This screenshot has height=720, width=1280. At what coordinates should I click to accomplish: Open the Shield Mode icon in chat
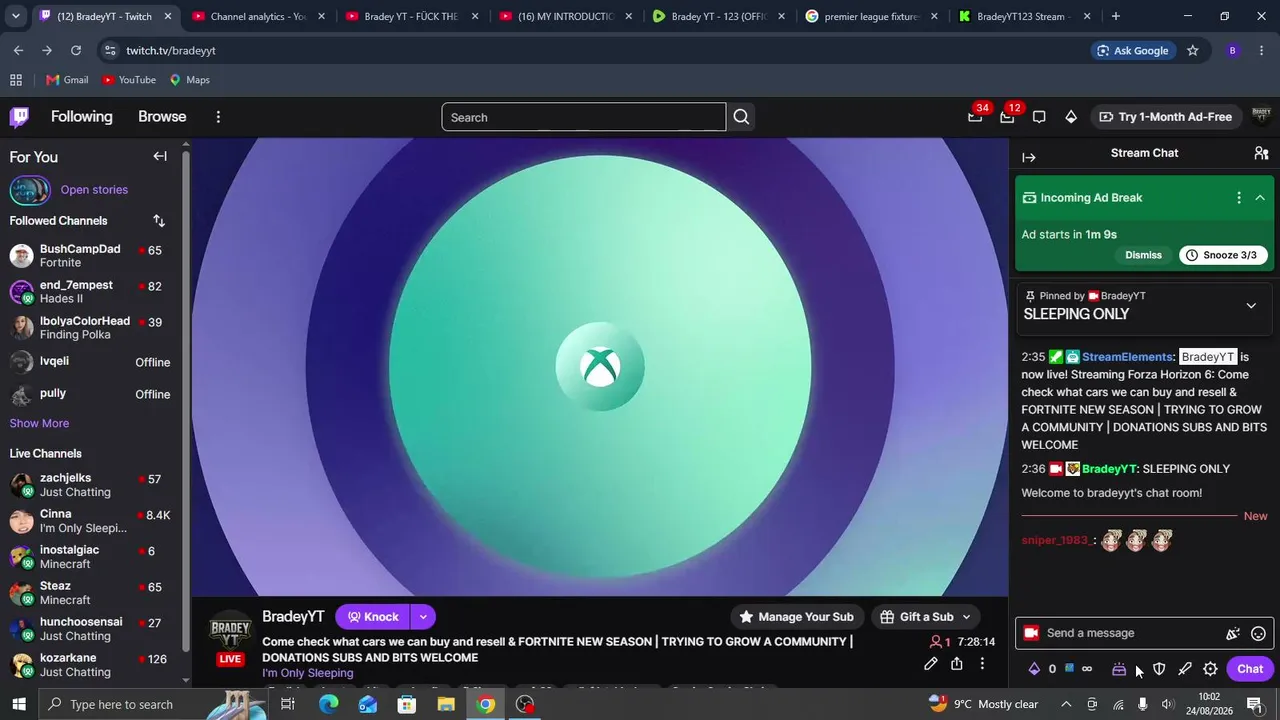point(1159,669)
